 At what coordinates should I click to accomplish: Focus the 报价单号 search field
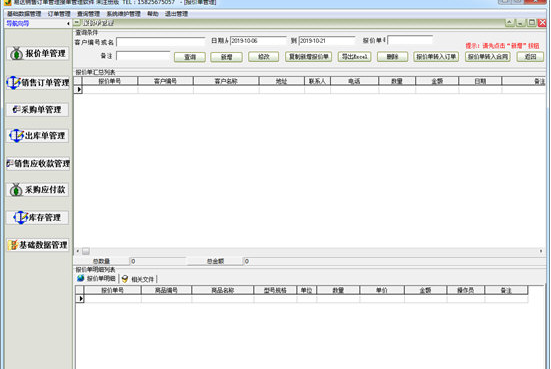coord(410,40)
